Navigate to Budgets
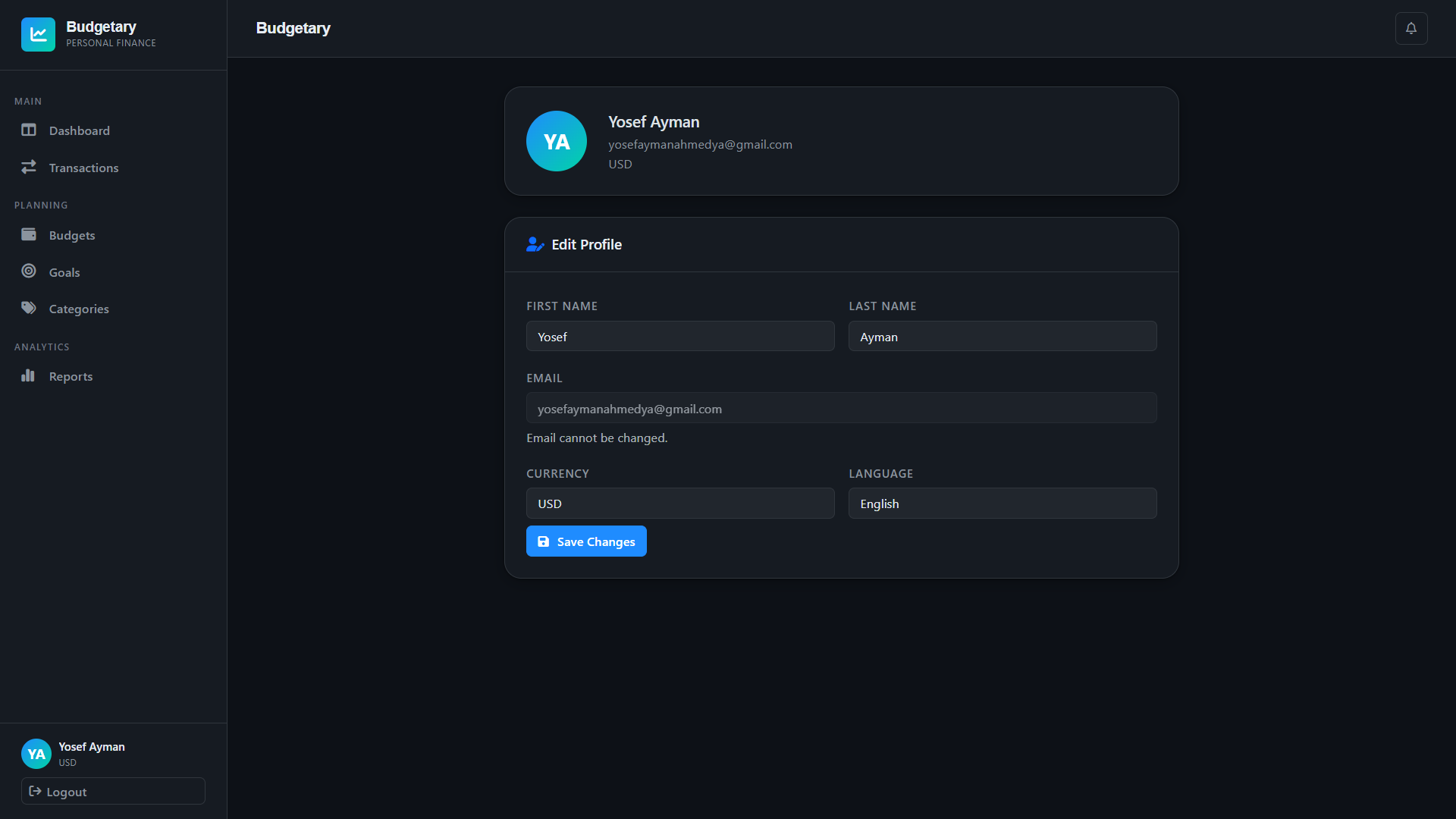1456x819 pixels. 114,235
